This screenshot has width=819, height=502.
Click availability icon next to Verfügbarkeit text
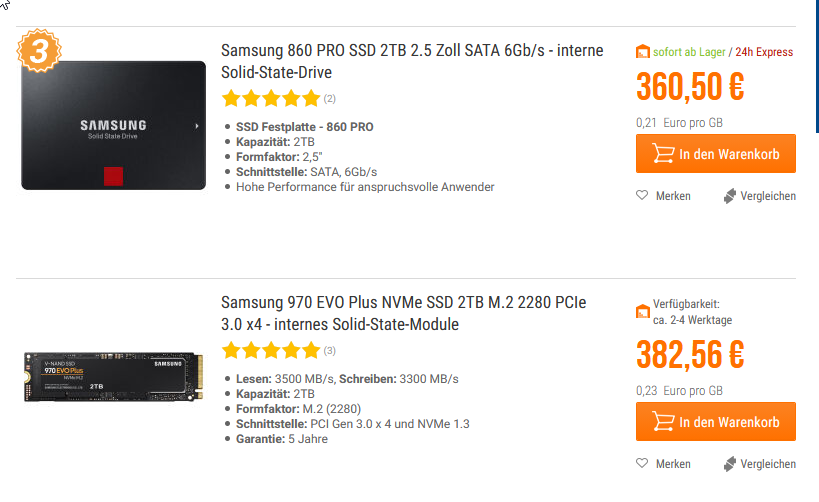click(643, 312)
